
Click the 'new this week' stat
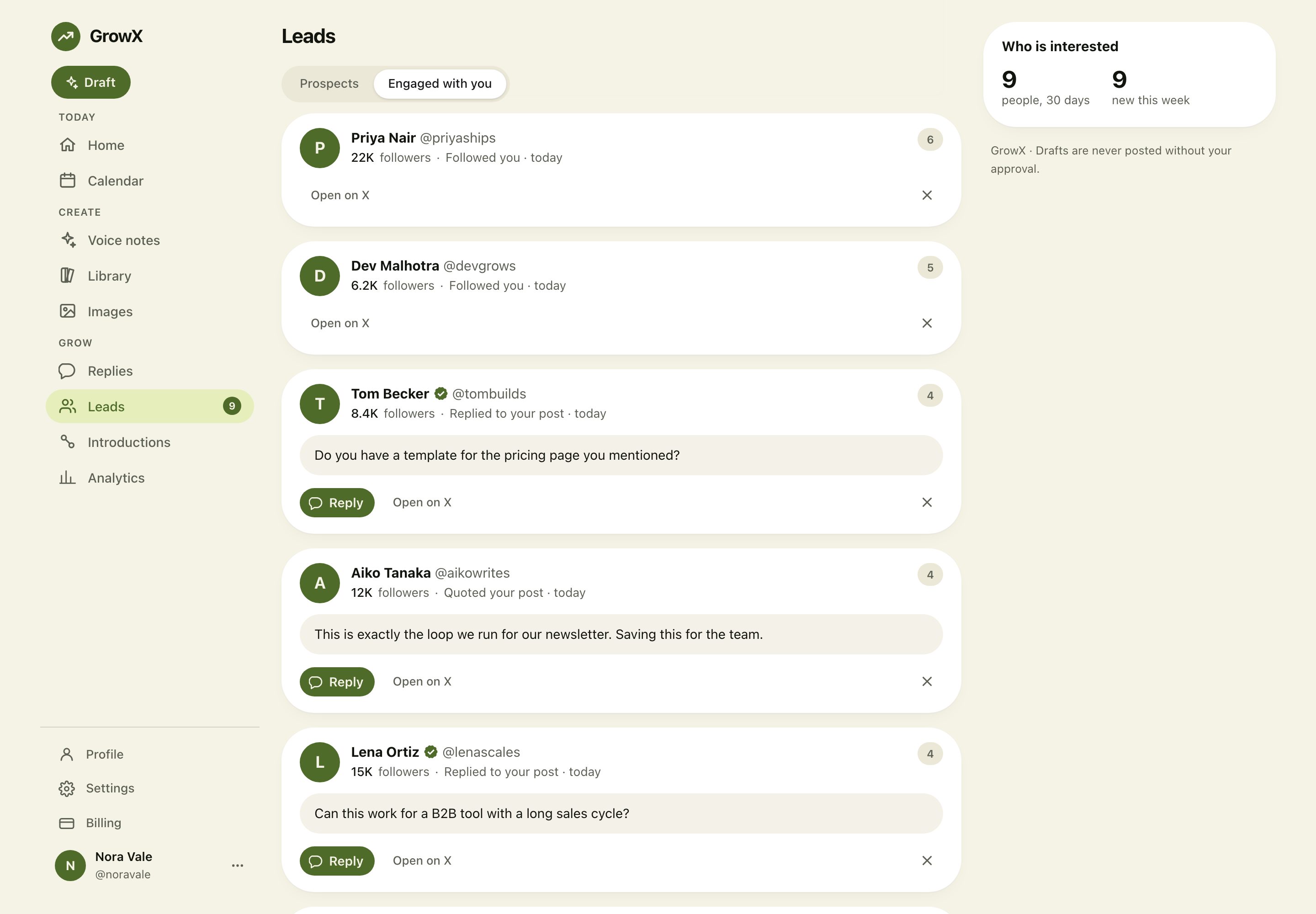[x=1151, y=88]
